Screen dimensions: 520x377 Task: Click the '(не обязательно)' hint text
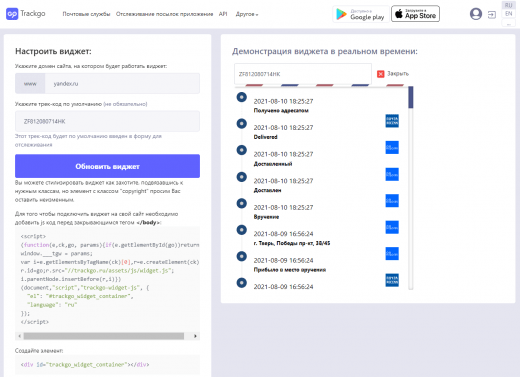coord(125,104)
